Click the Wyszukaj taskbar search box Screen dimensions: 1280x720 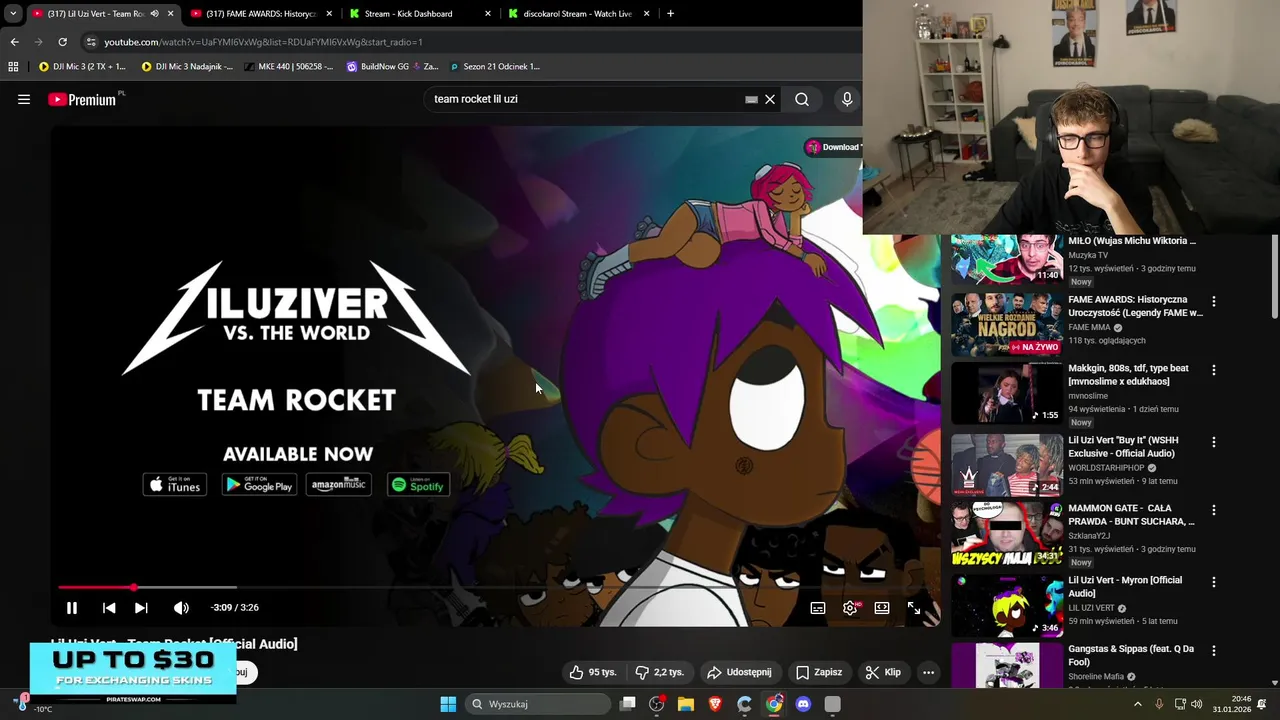(539, 704)
